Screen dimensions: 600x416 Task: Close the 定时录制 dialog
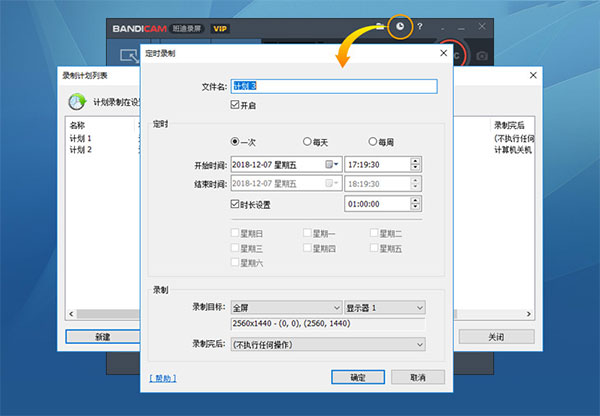(443, 53)
